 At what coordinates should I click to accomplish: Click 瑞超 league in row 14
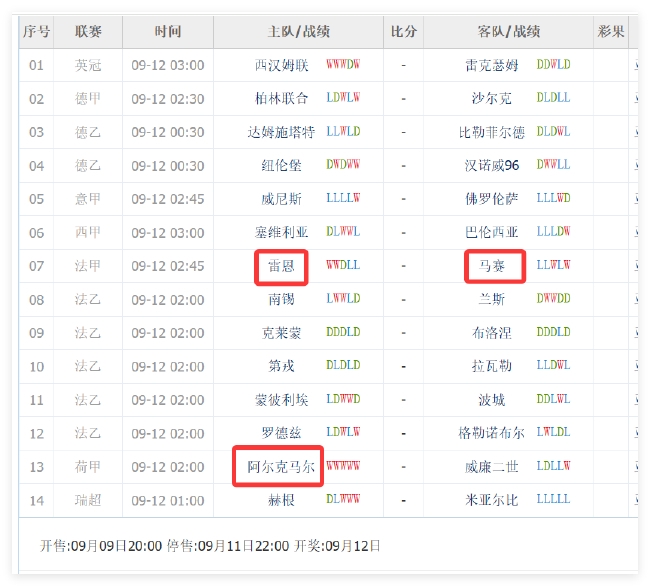pos(88,500)
